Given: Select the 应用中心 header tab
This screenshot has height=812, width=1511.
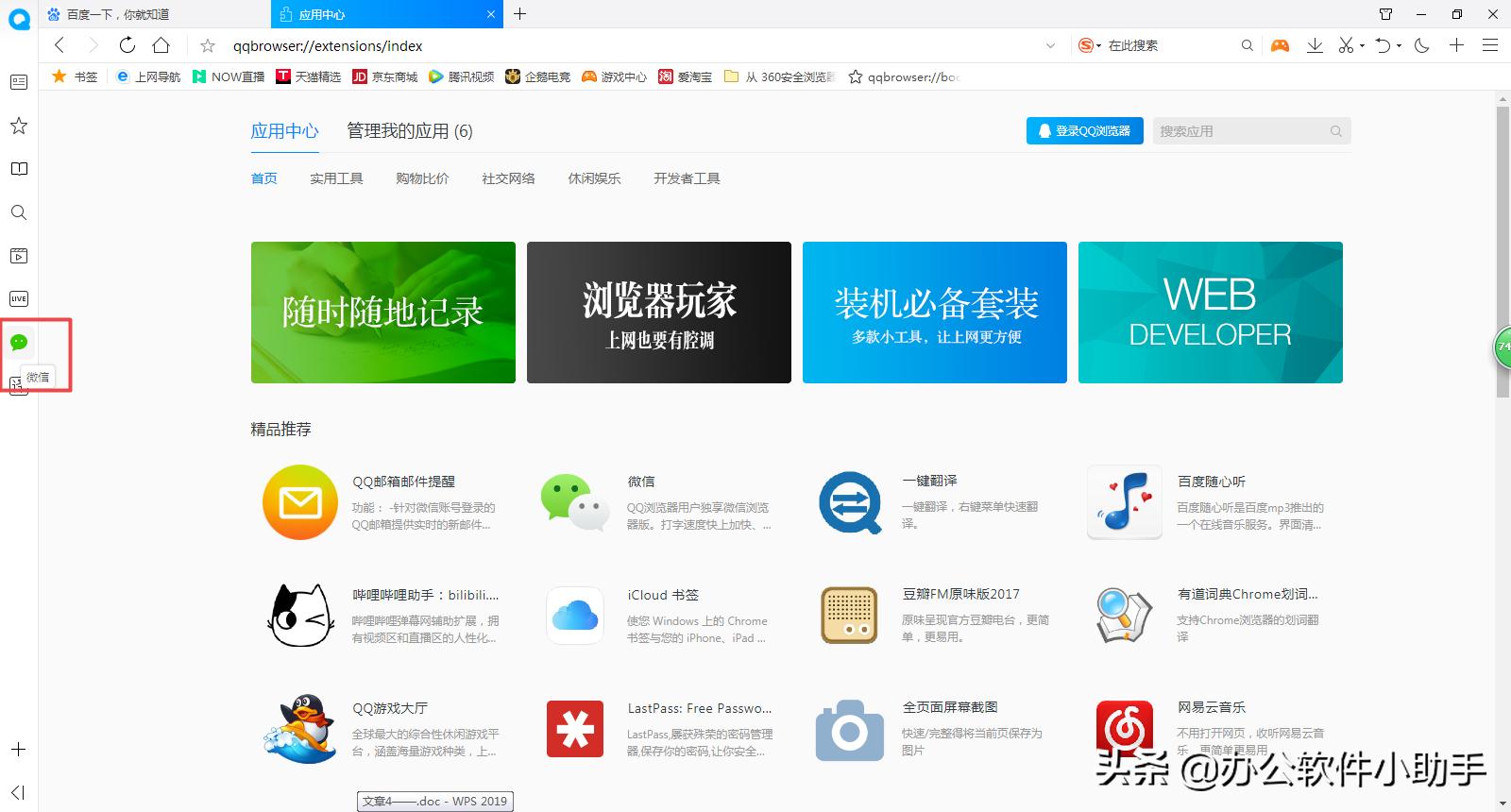Looking at the screenshot, I should (284, 131).
